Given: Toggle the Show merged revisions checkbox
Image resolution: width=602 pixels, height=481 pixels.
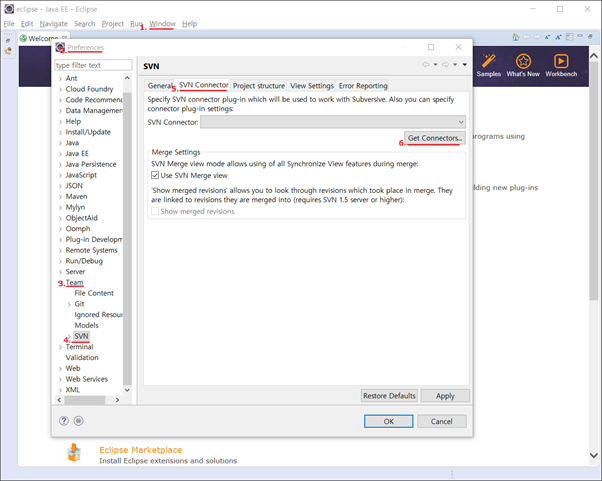Looking at the screenshot, I should pyautogui.click(x=155, y=211).
